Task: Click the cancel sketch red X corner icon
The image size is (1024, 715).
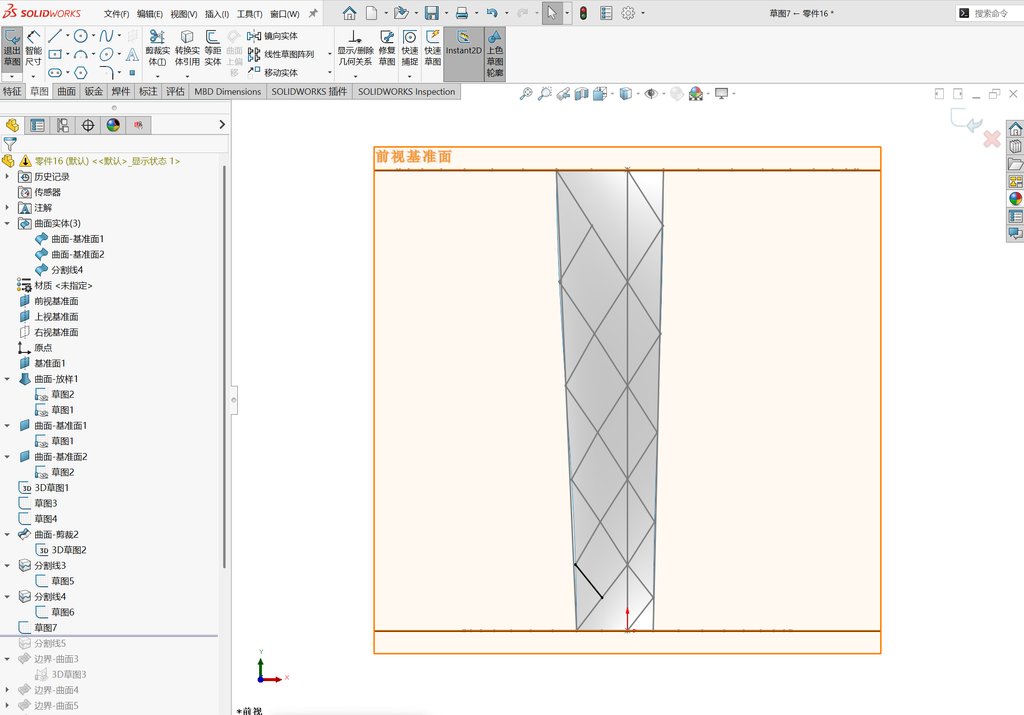Action: (x=991, y=138)
